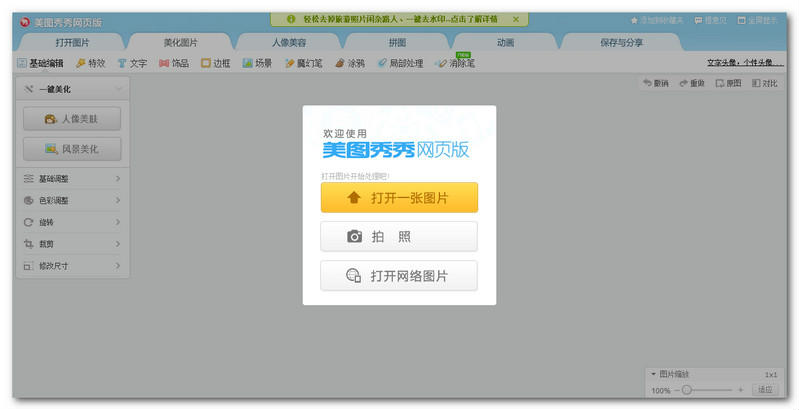
Task: Open the green banner watermark removal details link
Action: coord(401,19)
